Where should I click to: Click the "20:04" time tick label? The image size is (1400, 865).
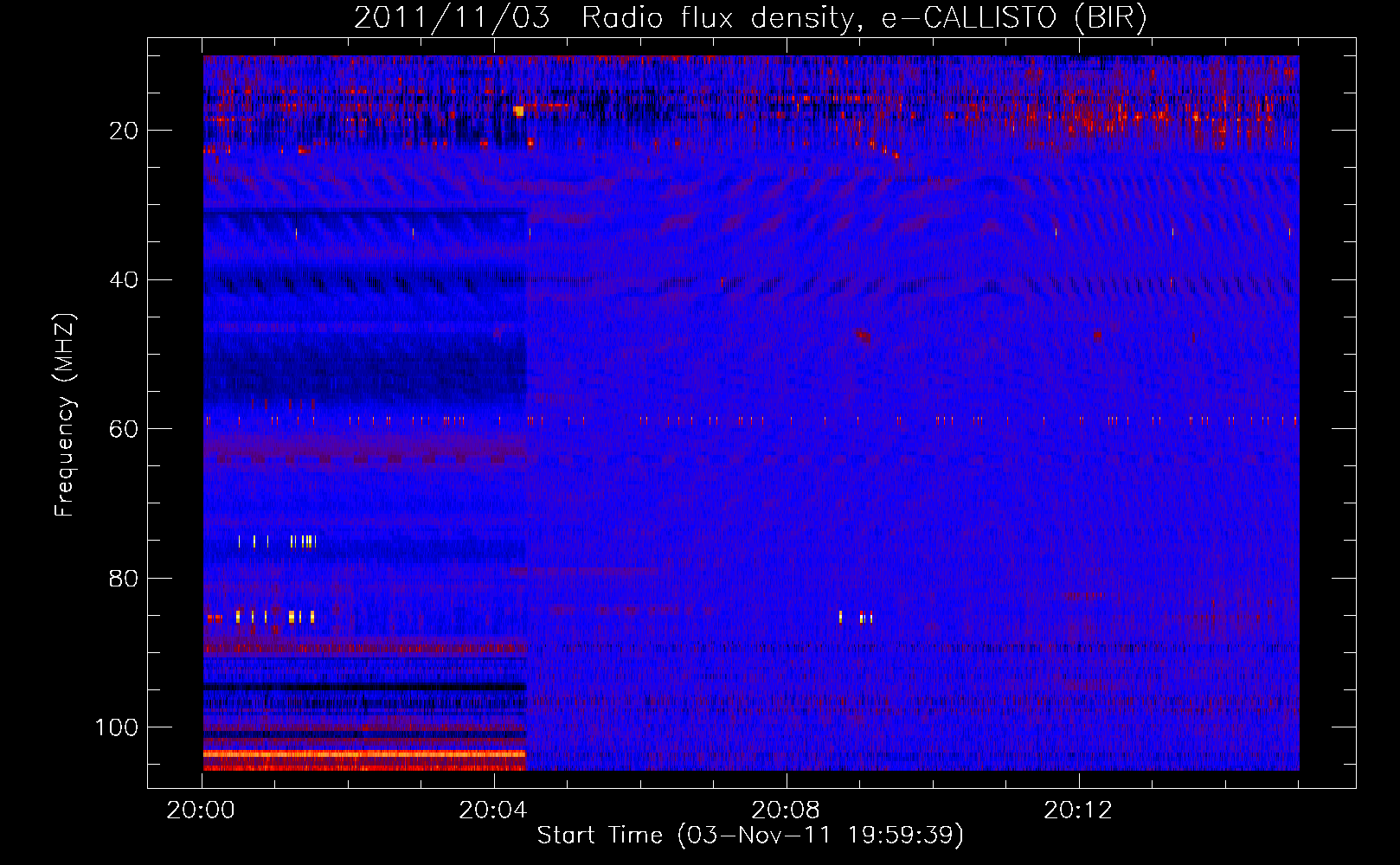[x=494, y=811]
